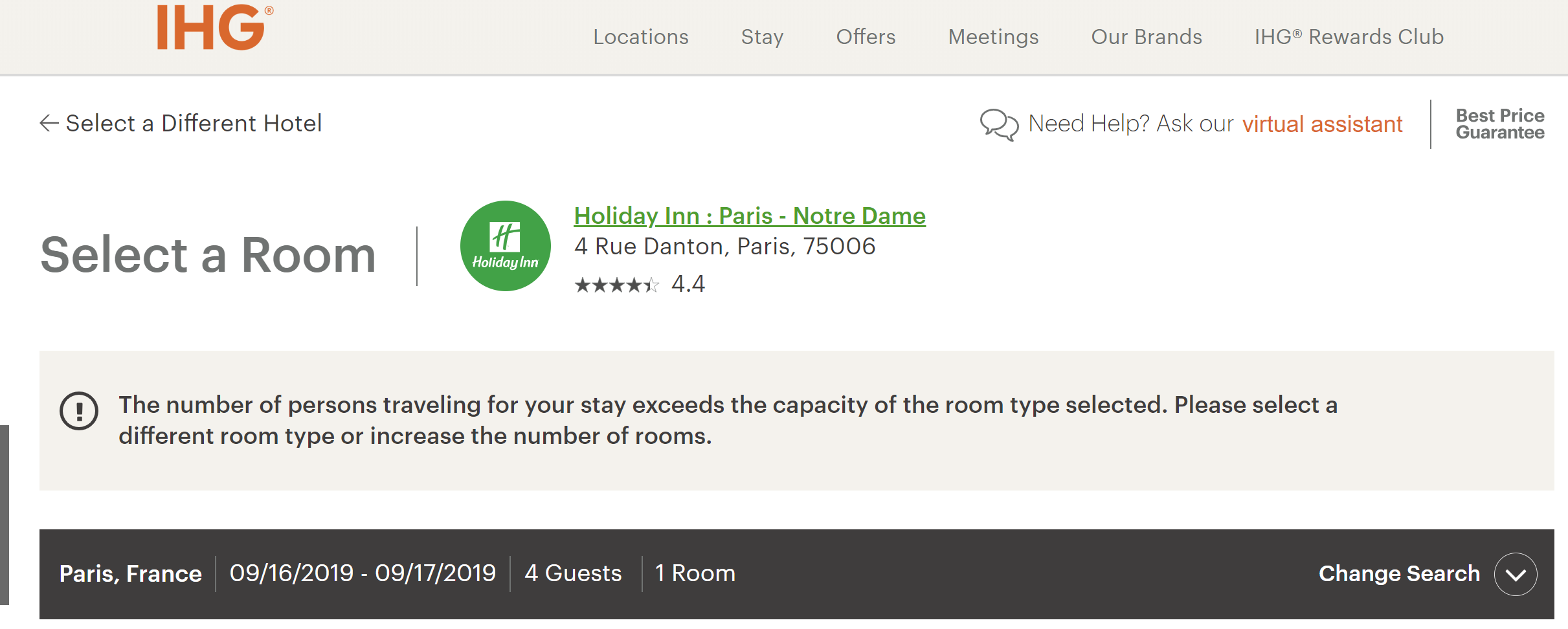
Task: Open the Change Search panel
Action: pos(1398,574)
